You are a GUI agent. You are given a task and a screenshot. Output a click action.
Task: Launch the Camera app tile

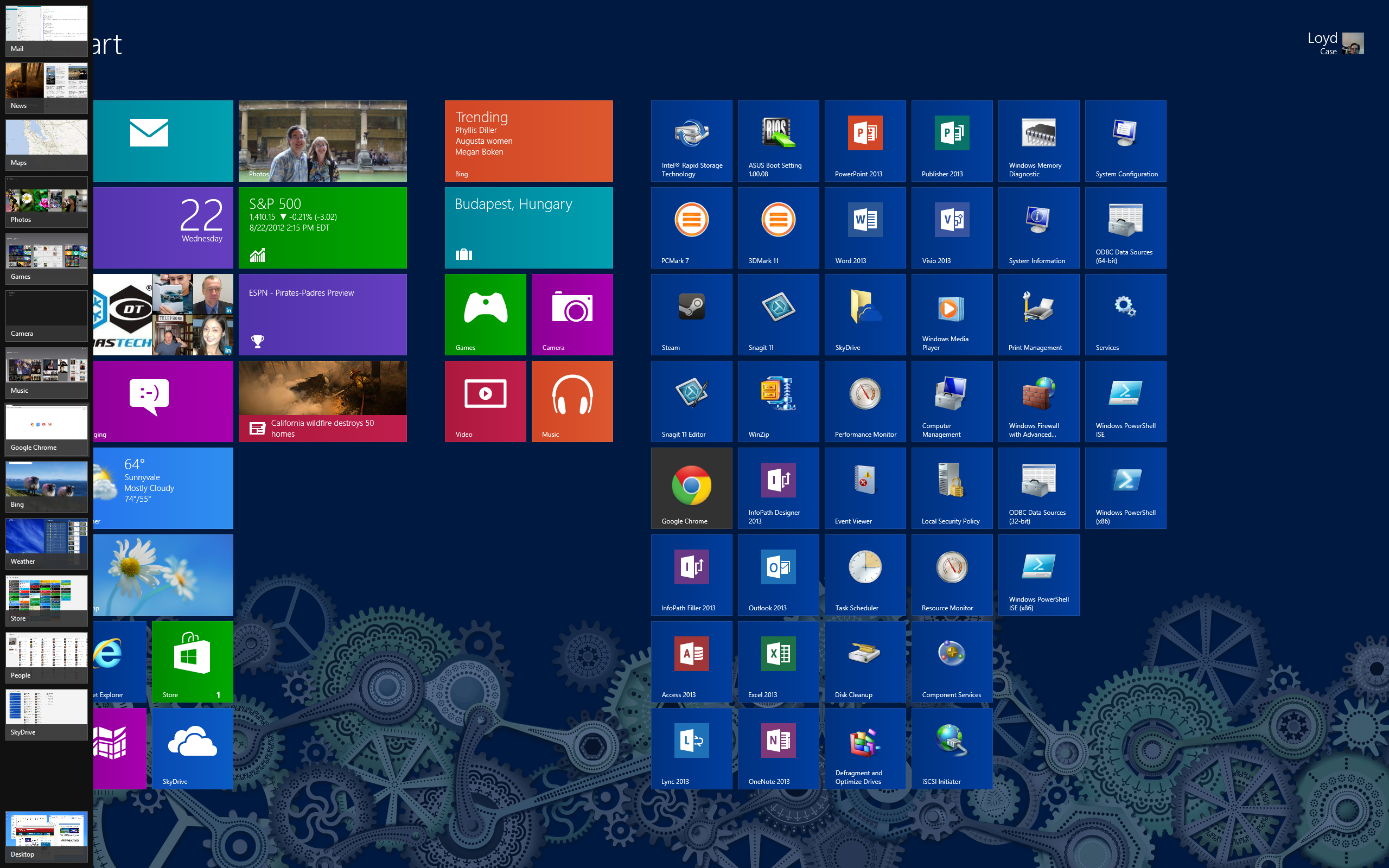(572, 314)
